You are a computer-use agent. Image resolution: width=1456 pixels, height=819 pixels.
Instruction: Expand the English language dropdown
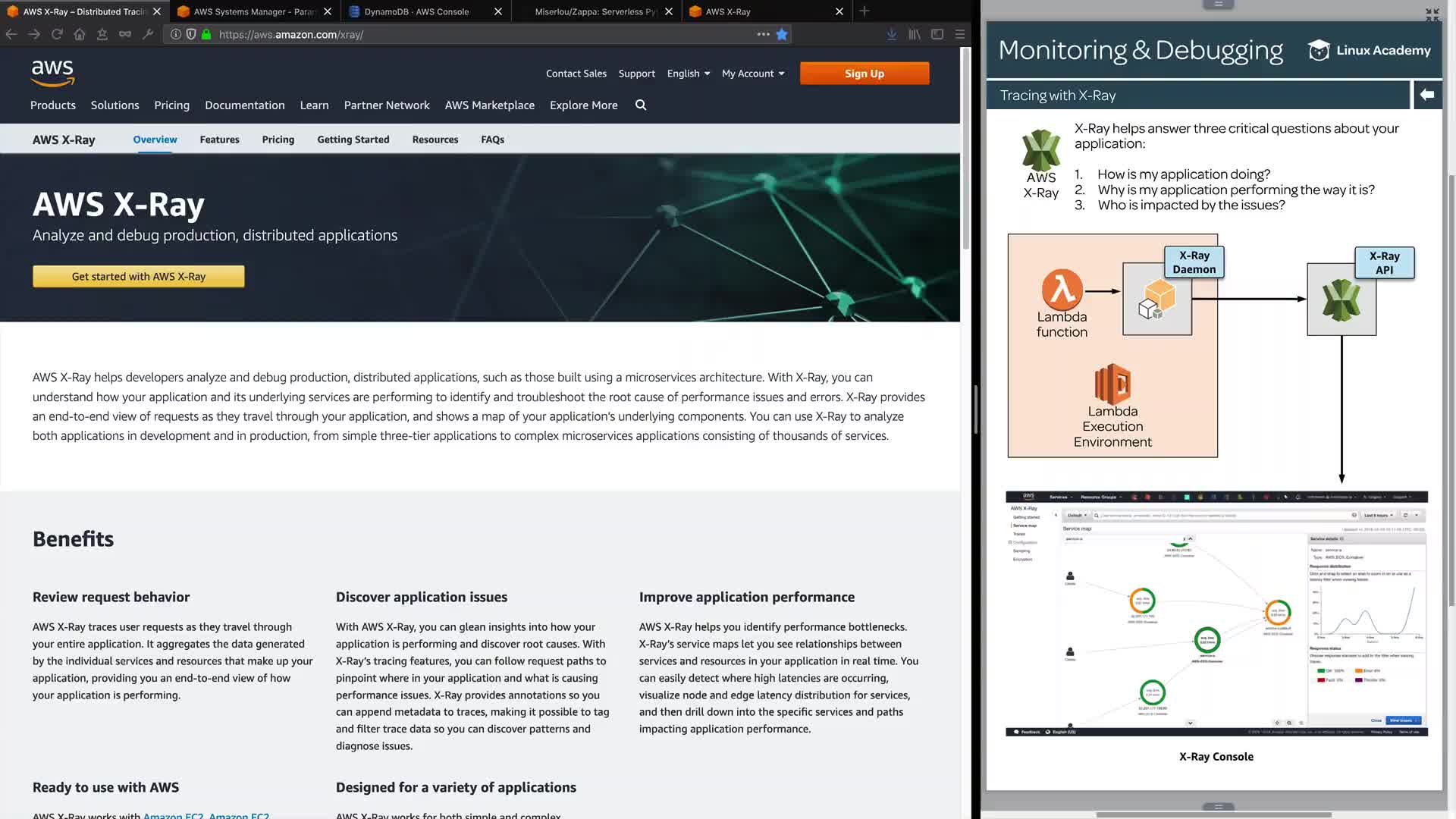point(689,74)
